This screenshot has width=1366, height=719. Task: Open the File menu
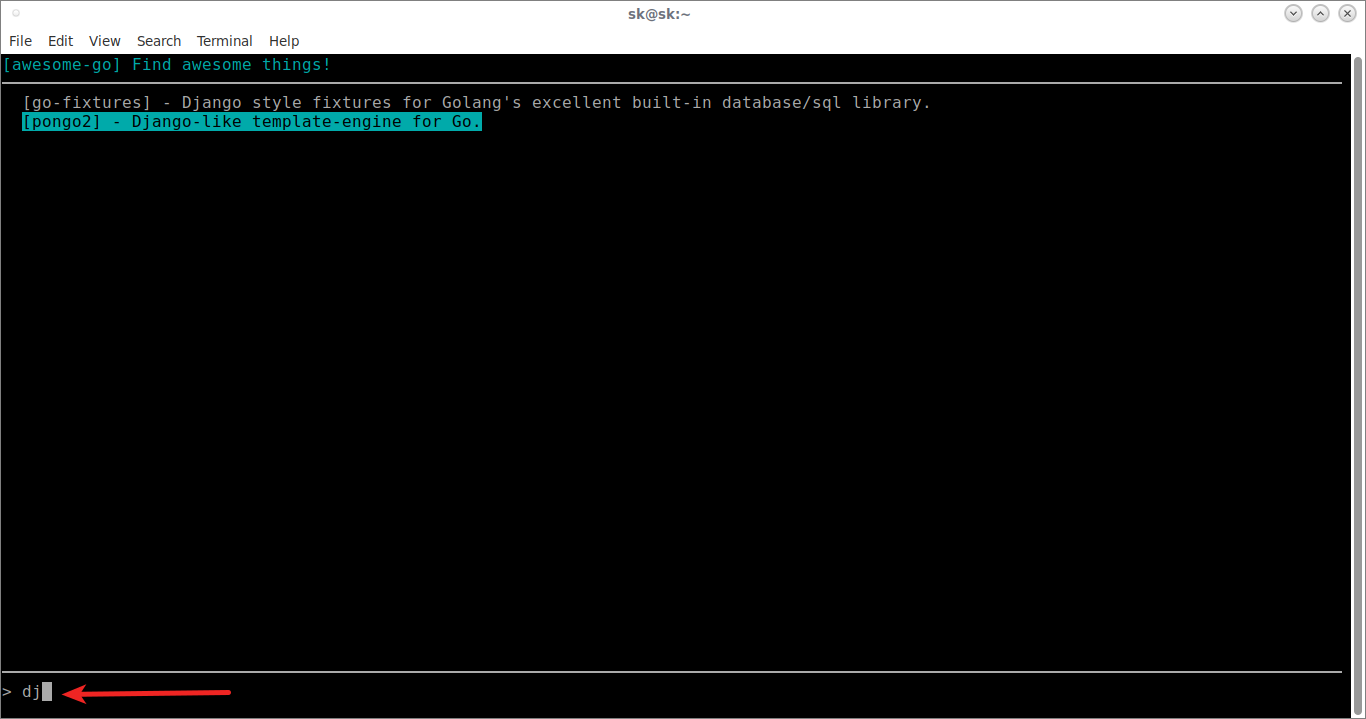point(20,41)
